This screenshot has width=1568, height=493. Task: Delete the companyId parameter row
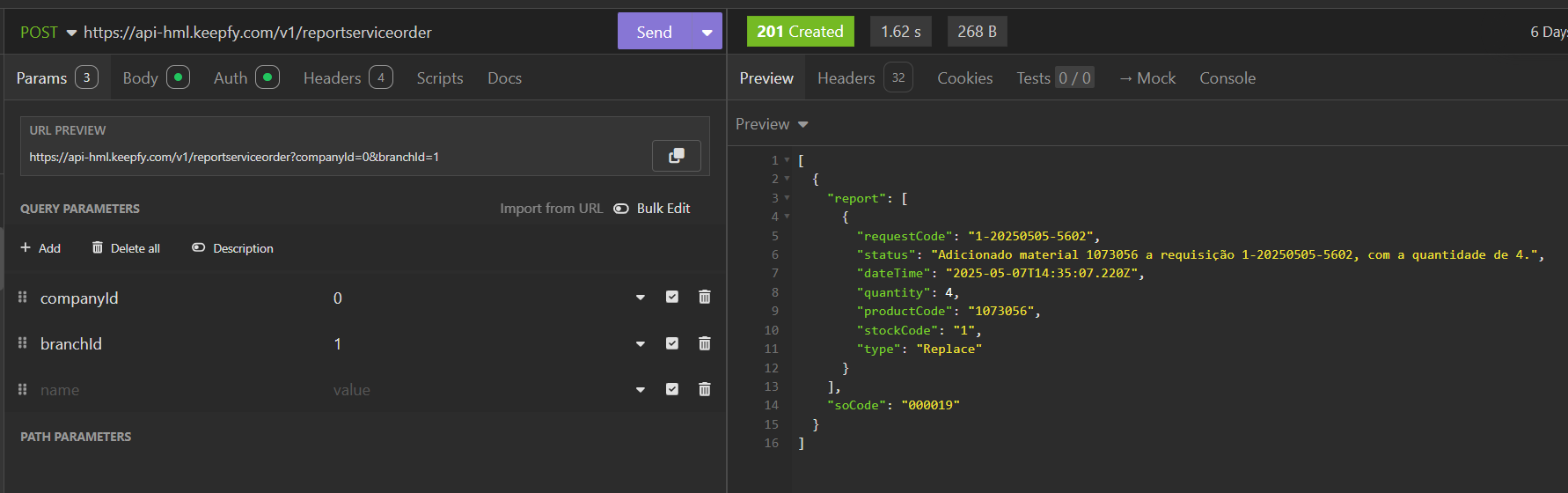pyautogui.click(x=704, y=298)
